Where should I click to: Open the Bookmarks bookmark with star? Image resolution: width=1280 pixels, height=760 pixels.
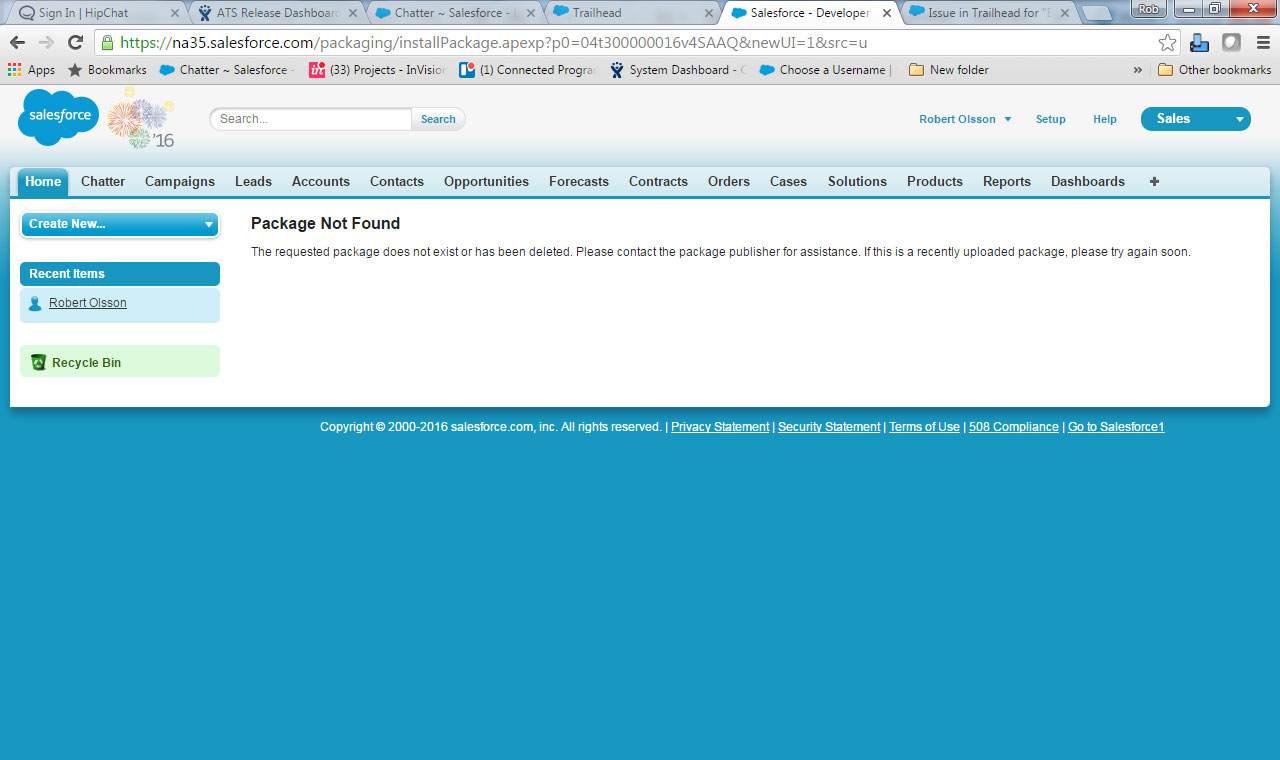click(107, 70)
